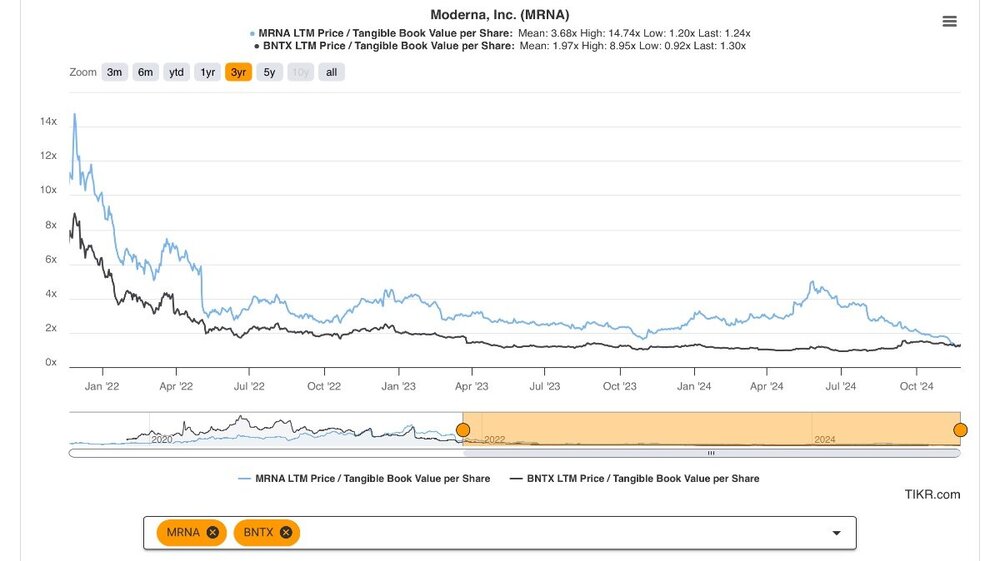The width and height of the screenshot is (1000, 561).
Task: Set zoom to 5y
Action: [269, 72]
